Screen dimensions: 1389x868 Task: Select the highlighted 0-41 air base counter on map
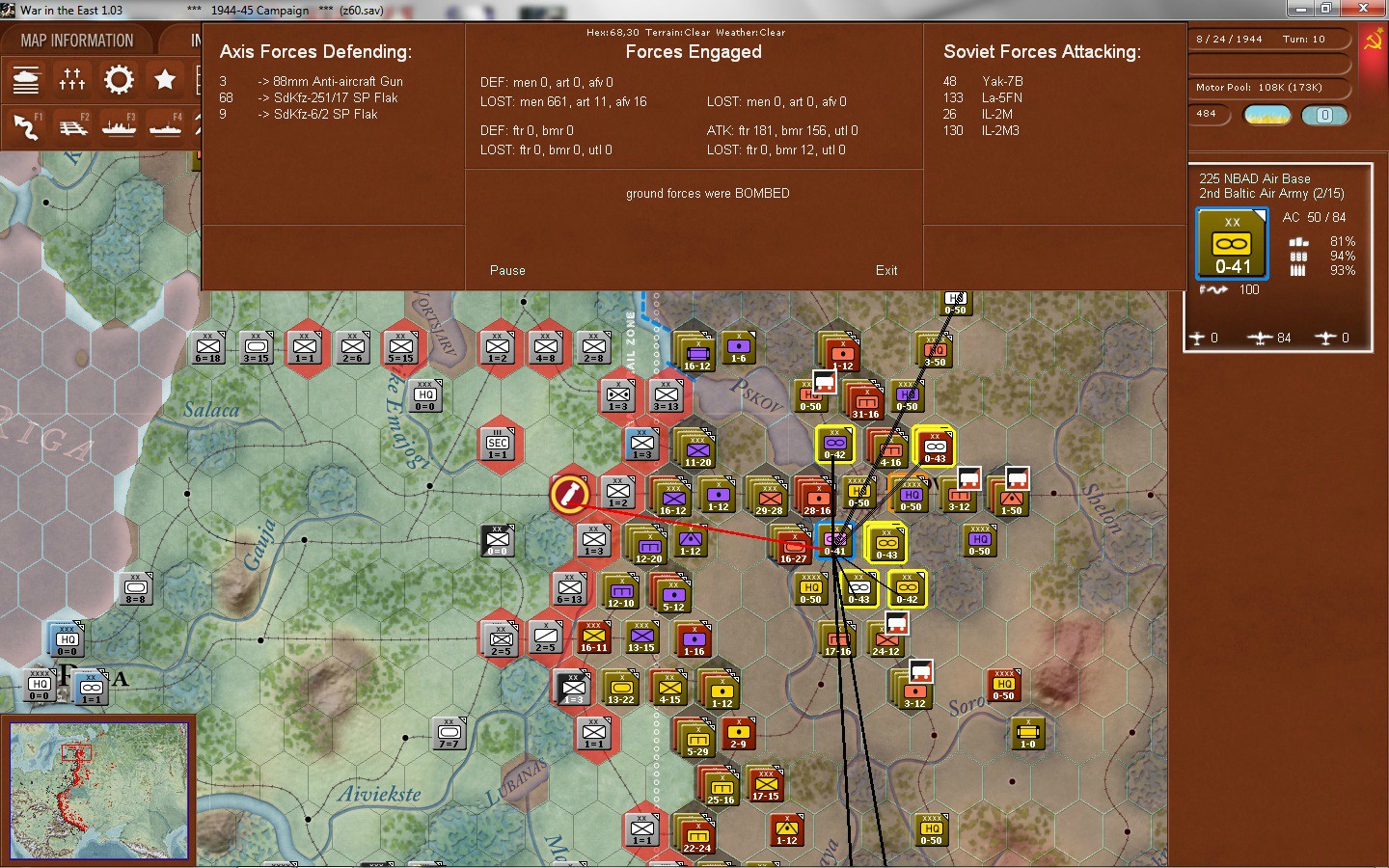834,541
